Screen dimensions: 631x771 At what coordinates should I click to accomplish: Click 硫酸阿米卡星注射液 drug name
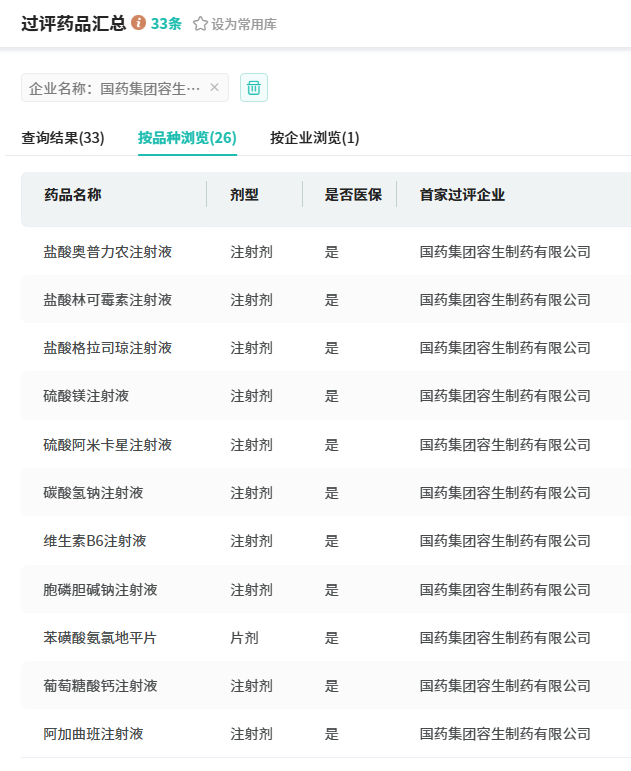(108, 445)
